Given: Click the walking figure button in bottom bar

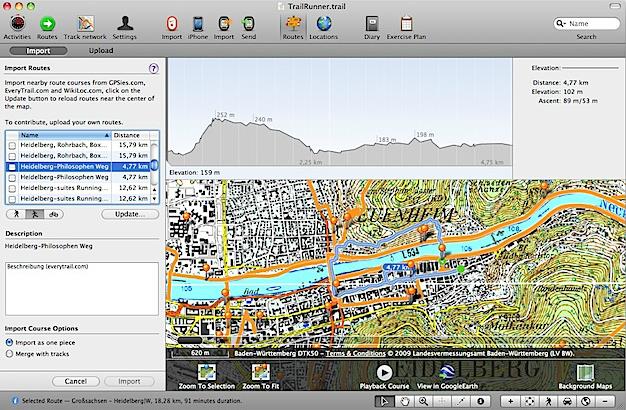Looking at the screenshot, I should 549,401.
